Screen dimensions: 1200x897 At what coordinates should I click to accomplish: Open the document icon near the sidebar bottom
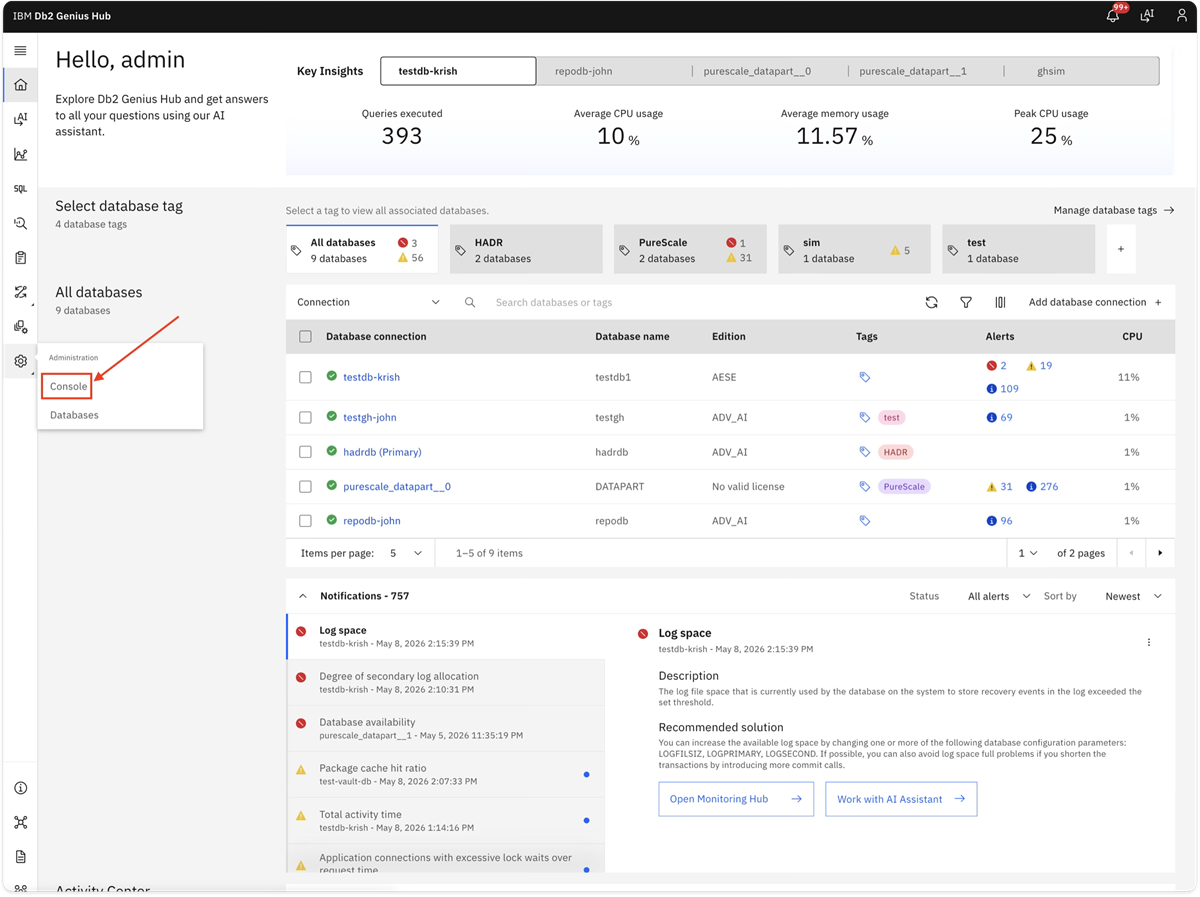point(20,857)
